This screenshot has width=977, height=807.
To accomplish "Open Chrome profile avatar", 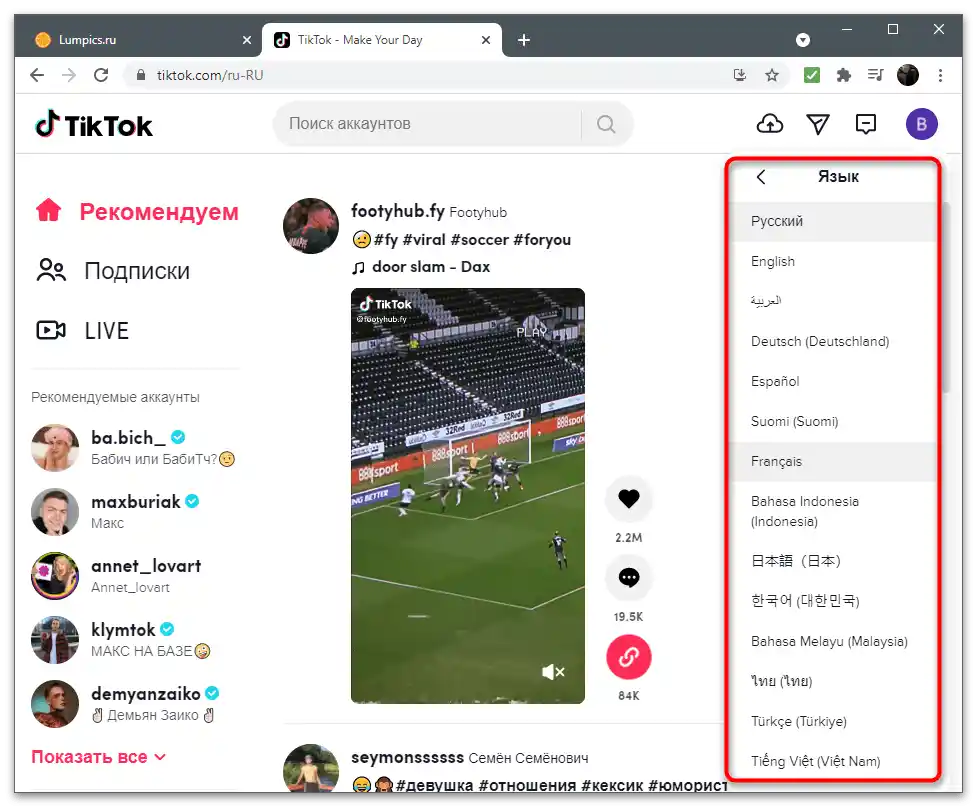I will (x=908, y=75).
